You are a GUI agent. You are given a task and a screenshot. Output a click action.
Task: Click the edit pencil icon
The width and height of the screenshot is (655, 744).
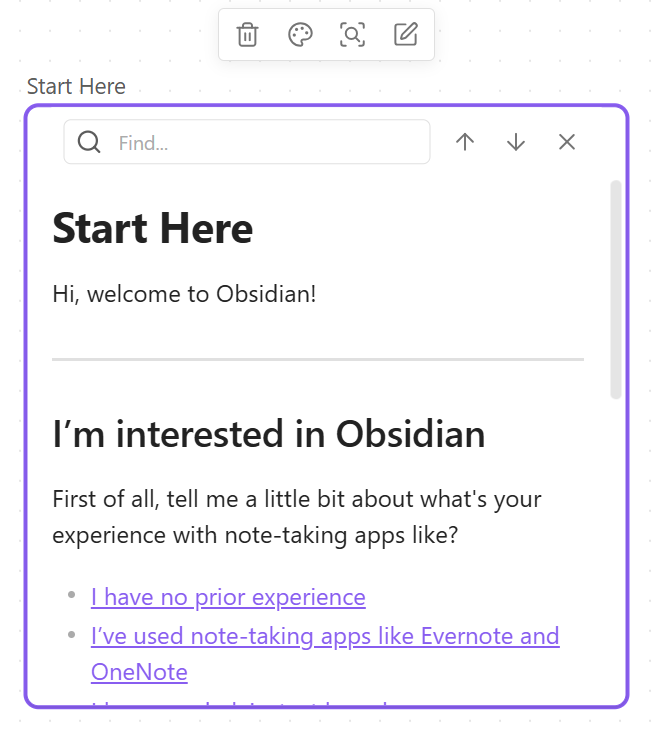coord(405,35)
